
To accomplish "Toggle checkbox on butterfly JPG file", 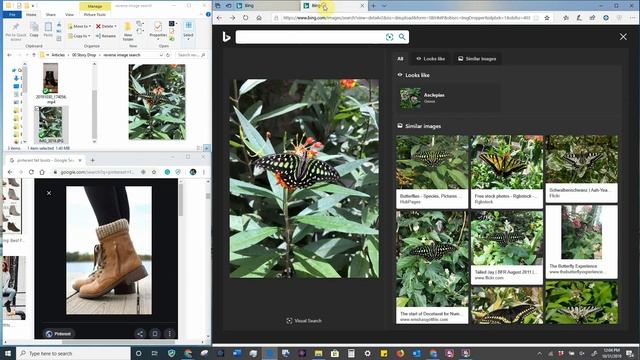I will coord(37,109).
